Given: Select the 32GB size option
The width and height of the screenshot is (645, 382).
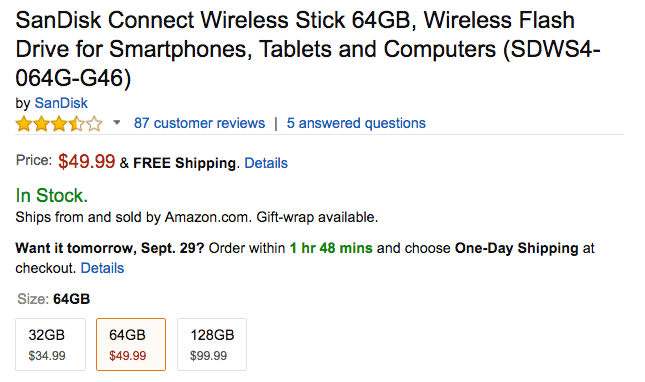Looking at the screenshot, I should click(x=51, y=345).
